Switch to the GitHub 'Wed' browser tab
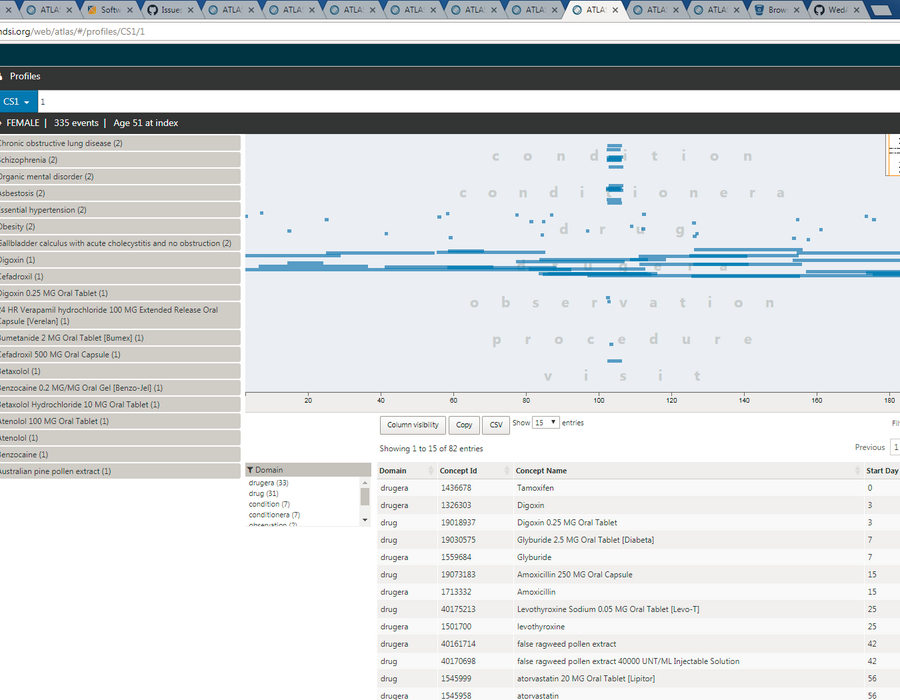Viewport: 900px width, 700px height. (x=836, y=10)
